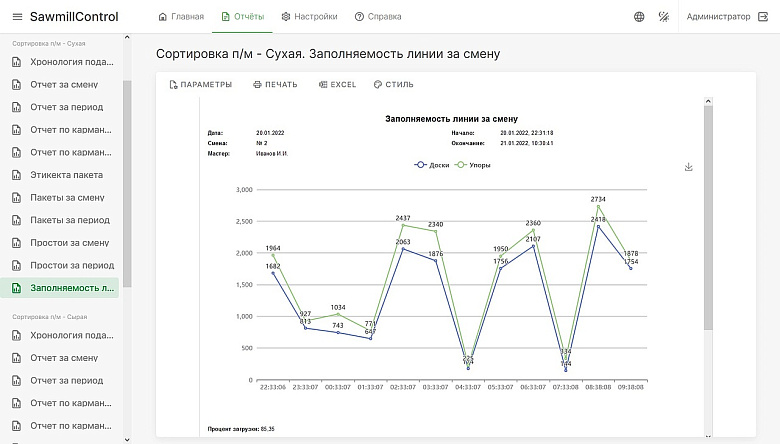Open the hamburger menu next to SawmillControl

[x=17, y=17]
